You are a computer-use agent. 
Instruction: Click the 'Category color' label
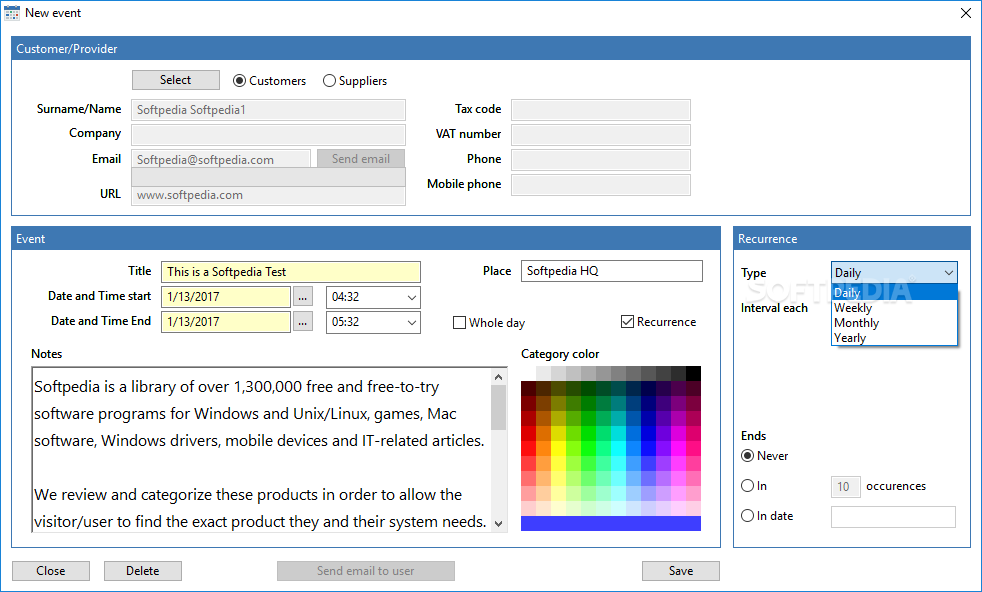click(560, 354)
